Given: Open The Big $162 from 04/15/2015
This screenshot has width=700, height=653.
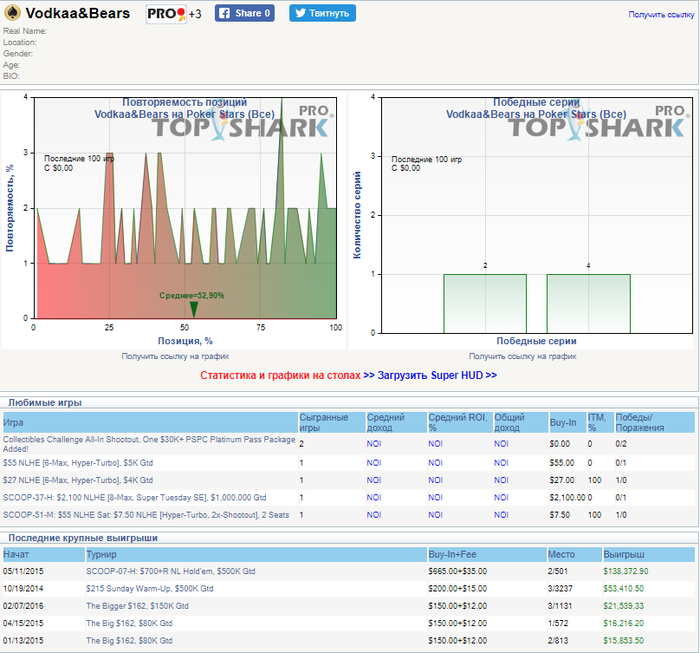Looking at the screenshot, I should click(129, 623).
